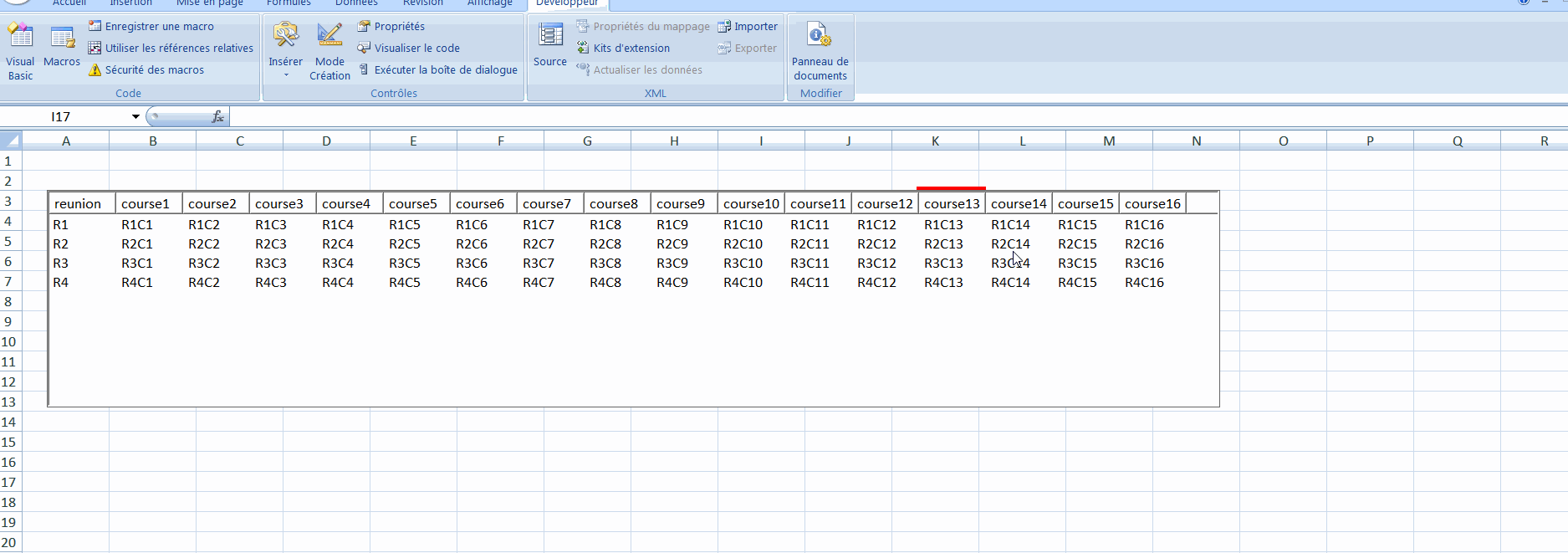The width and height of the screenshot is (1568, 553).
Task: Select row header 10
Action: click(x=10, y=341)
